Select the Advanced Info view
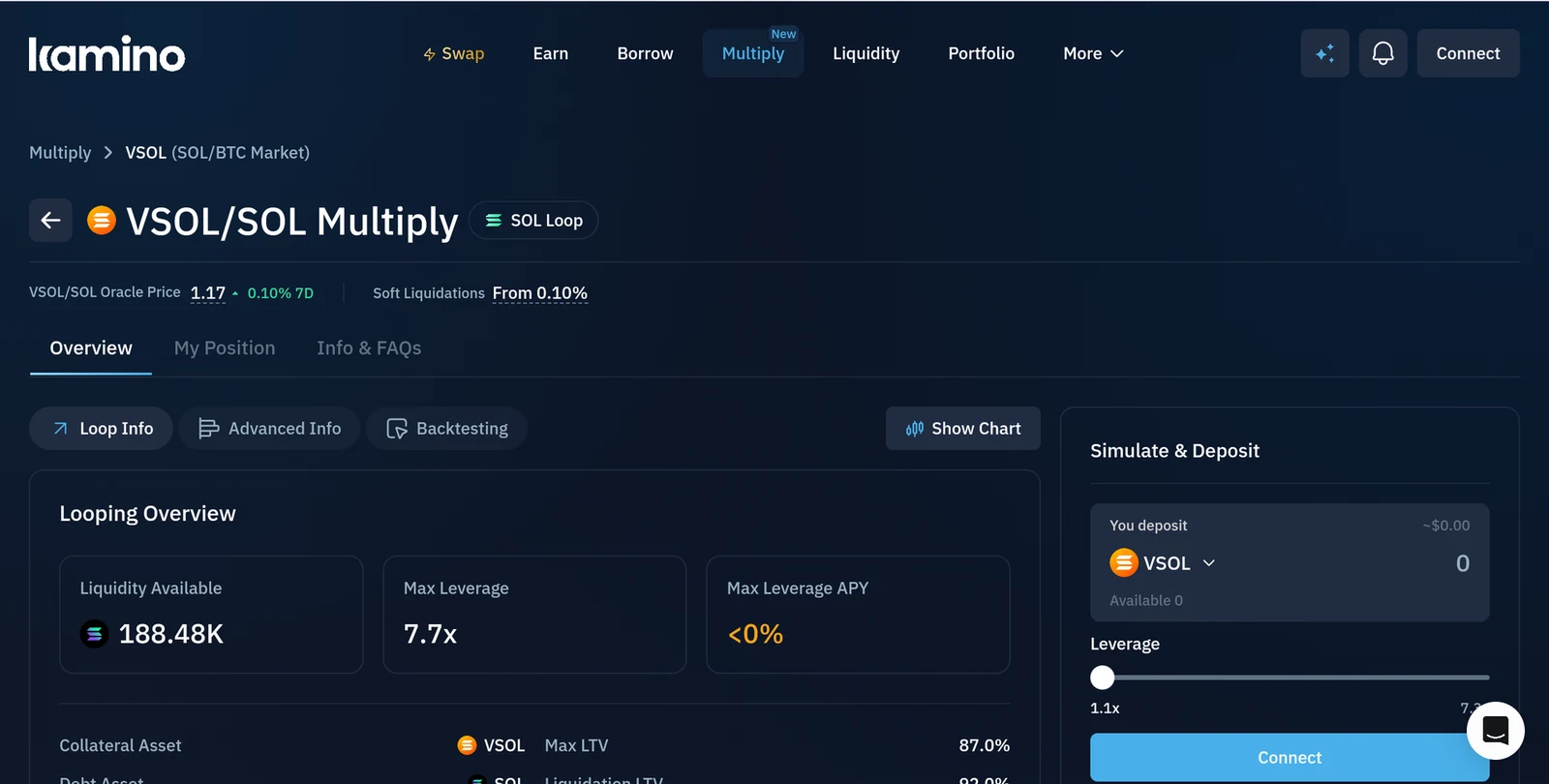This screenshot has height=784, width=1549. (269, 429)
